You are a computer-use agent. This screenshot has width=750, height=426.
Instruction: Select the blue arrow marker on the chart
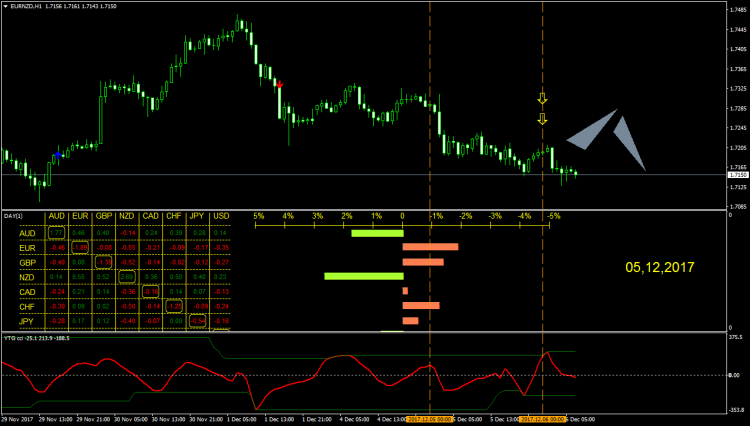coord(60,155)
